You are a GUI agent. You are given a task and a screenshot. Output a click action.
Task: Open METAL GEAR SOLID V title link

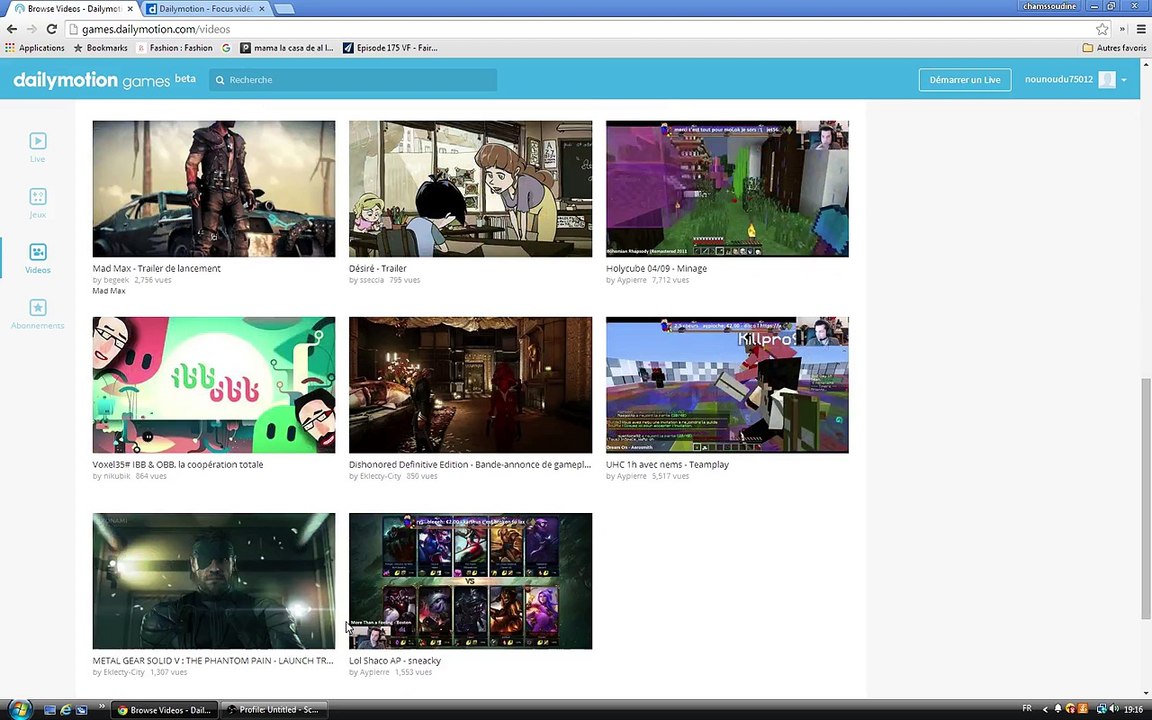pos(213,660)
